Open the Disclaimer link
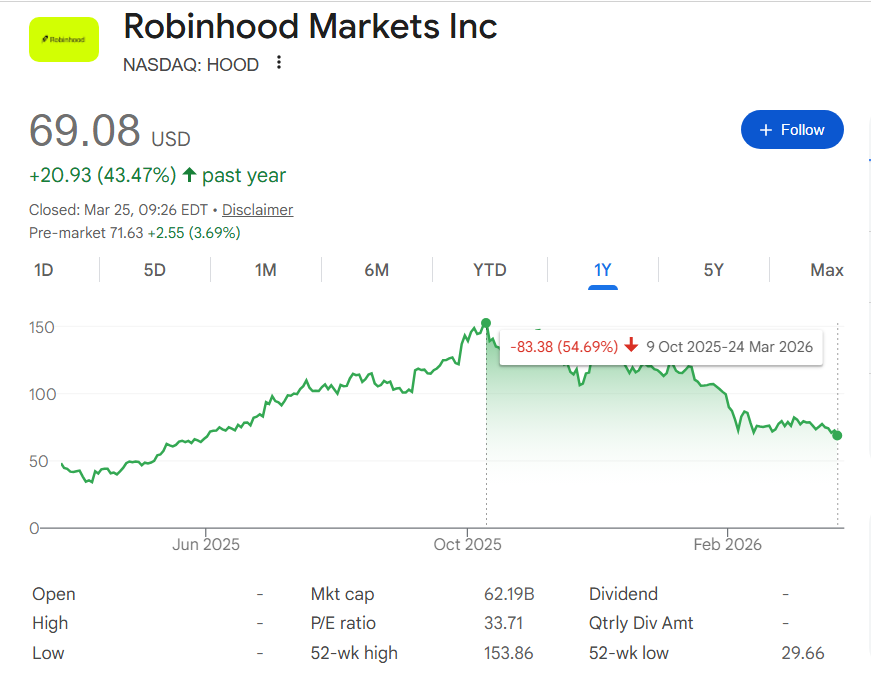Image resolution: width=871 pixels, height=678 pixels. click(257, 209)
